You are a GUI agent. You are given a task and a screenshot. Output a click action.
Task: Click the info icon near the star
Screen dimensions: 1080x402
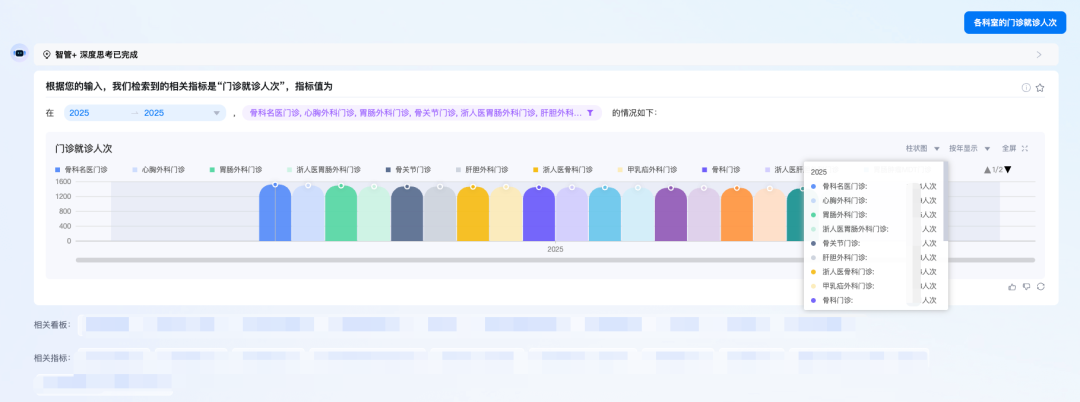[x=1026, y=88]
